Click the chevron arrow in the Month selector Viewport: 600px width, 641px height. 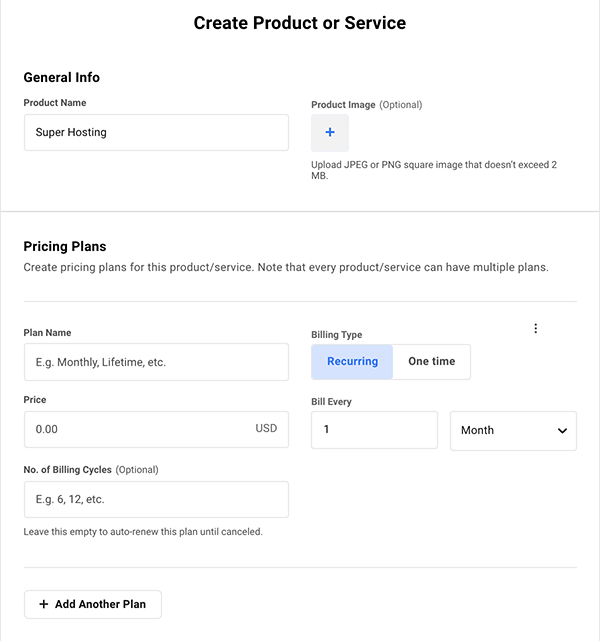tap(560, 430)
